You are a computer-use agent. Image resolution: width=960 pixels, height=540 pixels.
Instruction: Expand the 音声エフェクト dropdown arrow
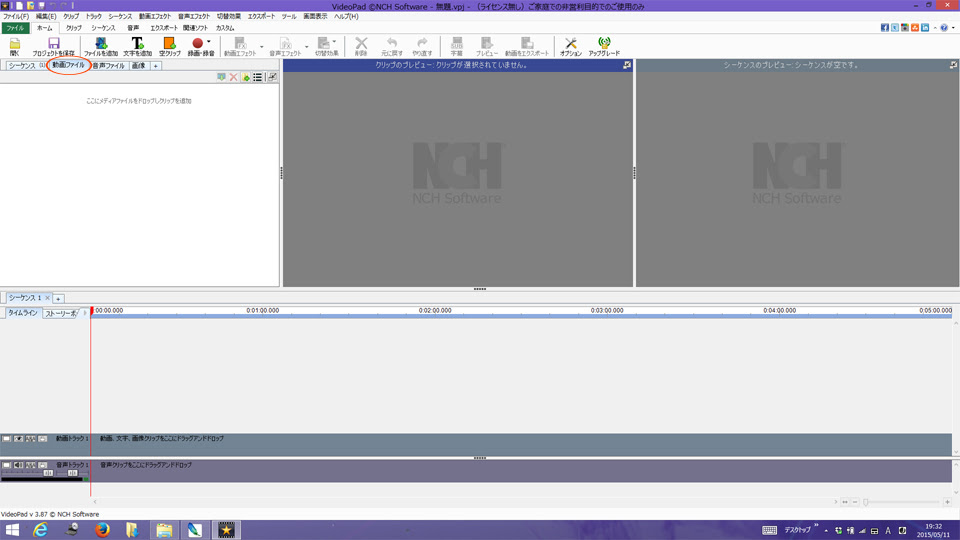(x=307, y=47)
